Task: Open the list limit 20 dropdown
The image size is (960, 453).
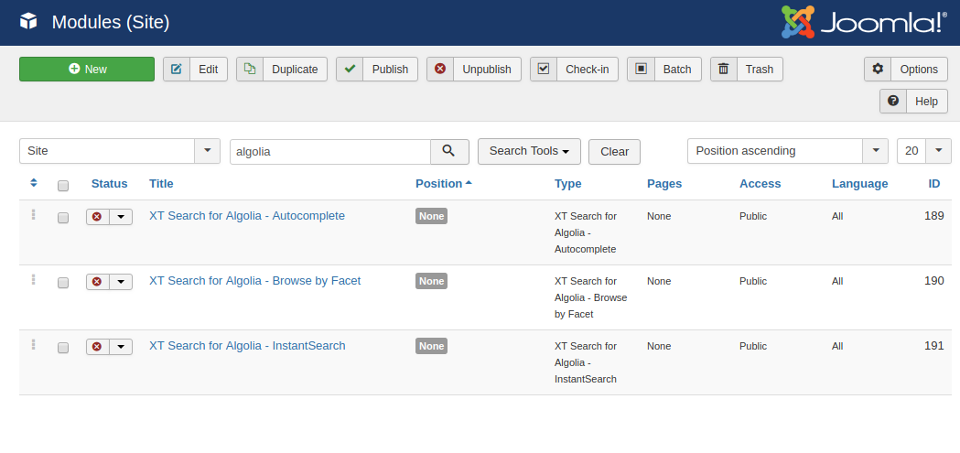Action: pos(924,151)
